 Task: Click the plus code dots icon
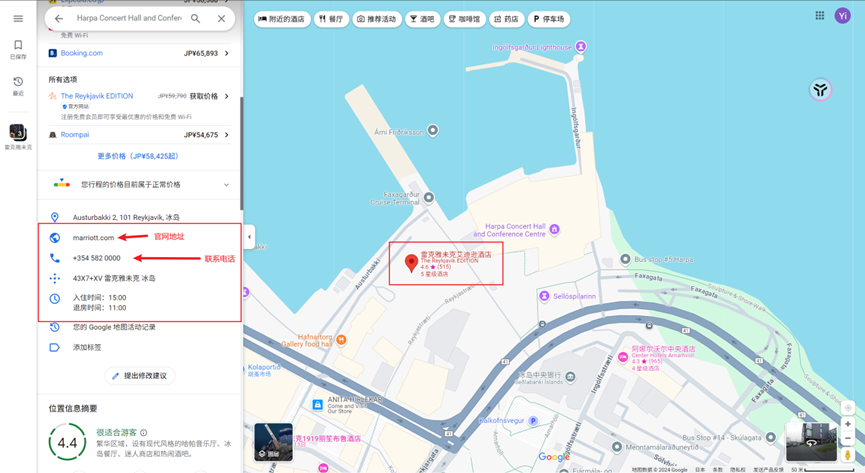click(x=55, y=278)
